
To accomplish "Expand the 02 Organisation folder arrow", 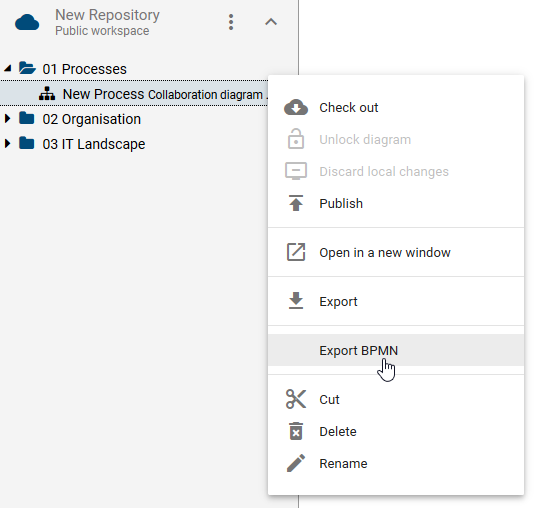I will (8, 119).
